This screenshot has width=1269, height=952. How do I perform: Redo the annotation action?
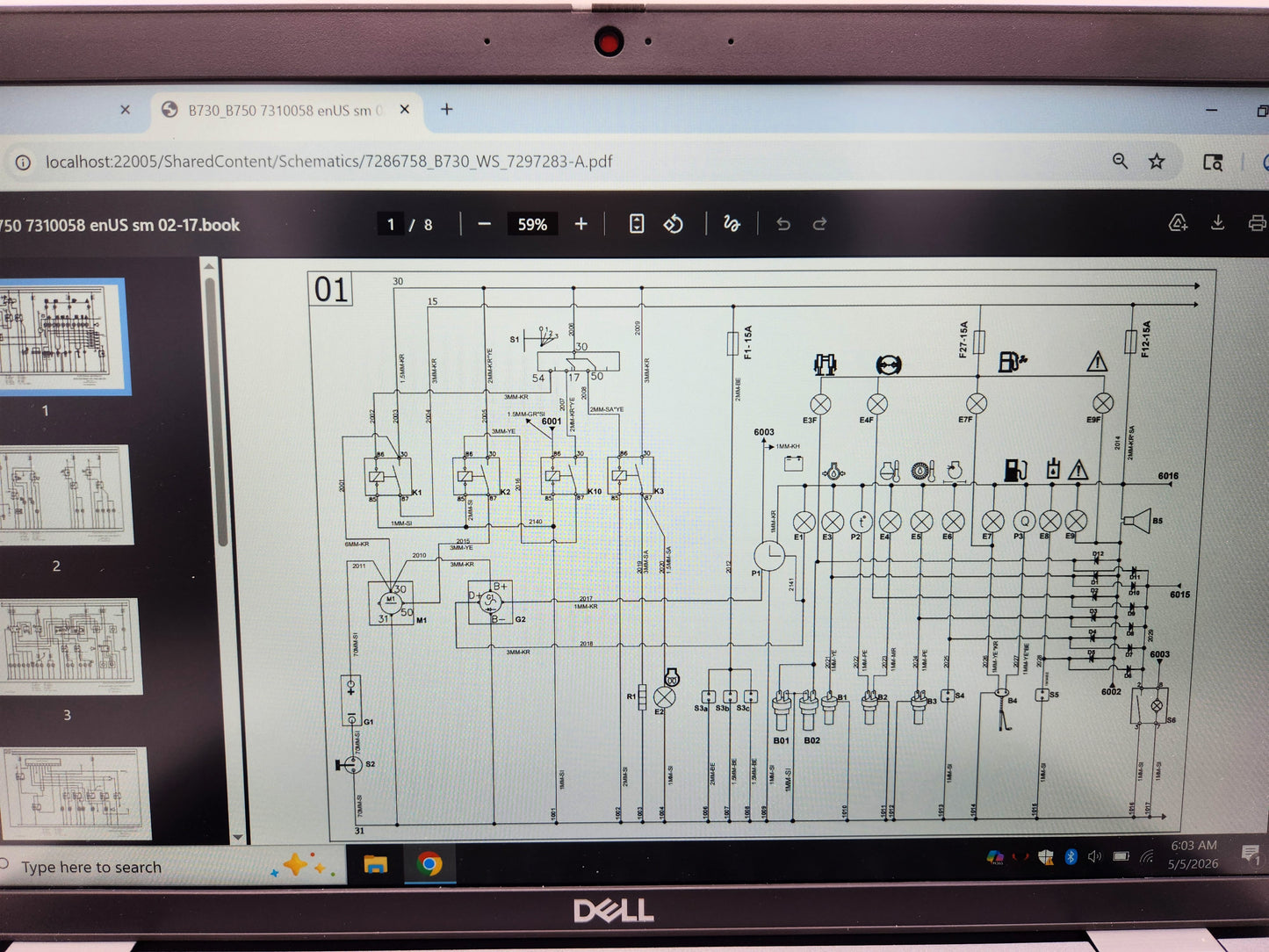pyautogui.click(x=819, y=225)
